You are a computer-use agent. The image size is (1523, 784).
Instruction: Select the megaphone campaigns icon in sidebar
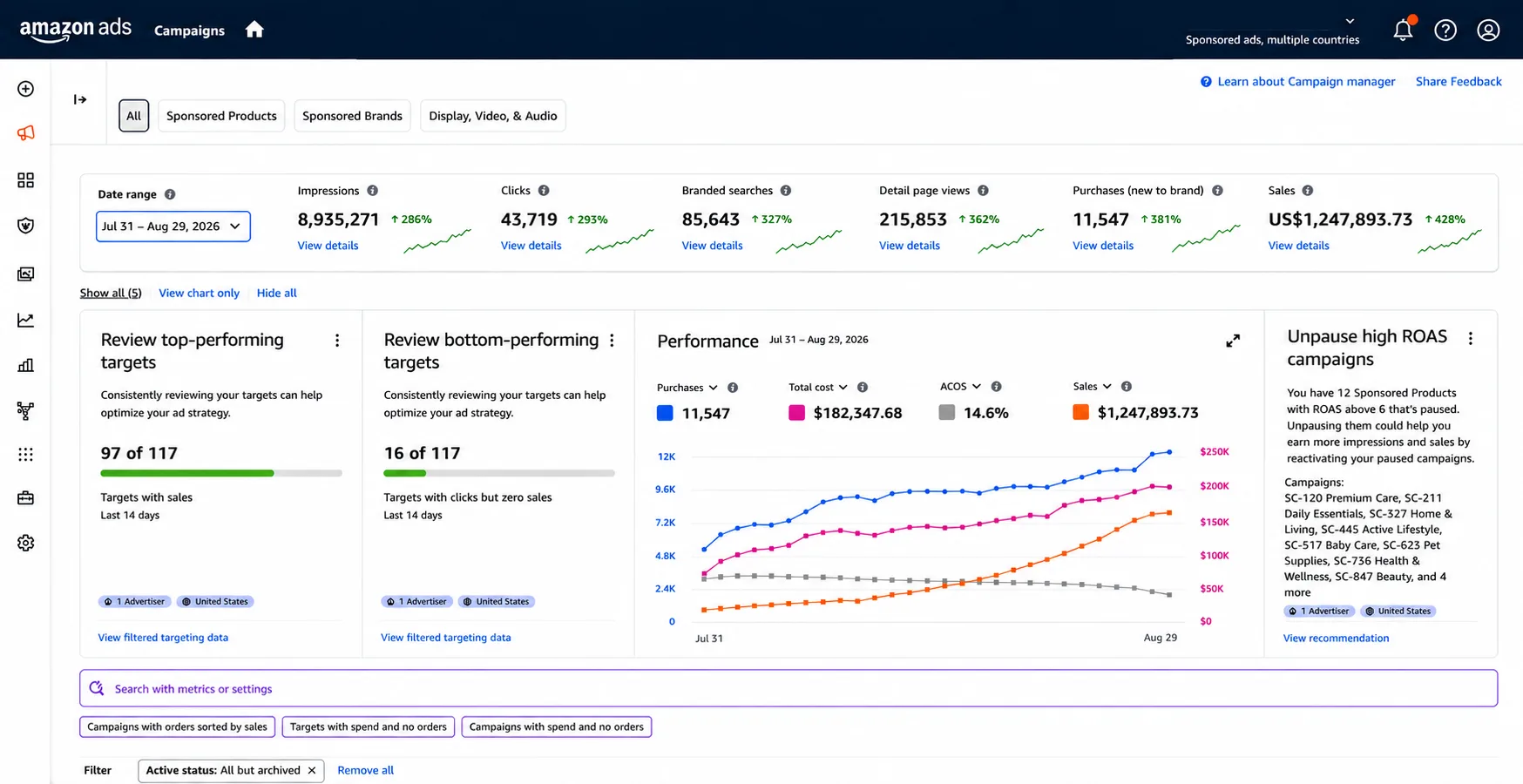(x=26, y=133)
